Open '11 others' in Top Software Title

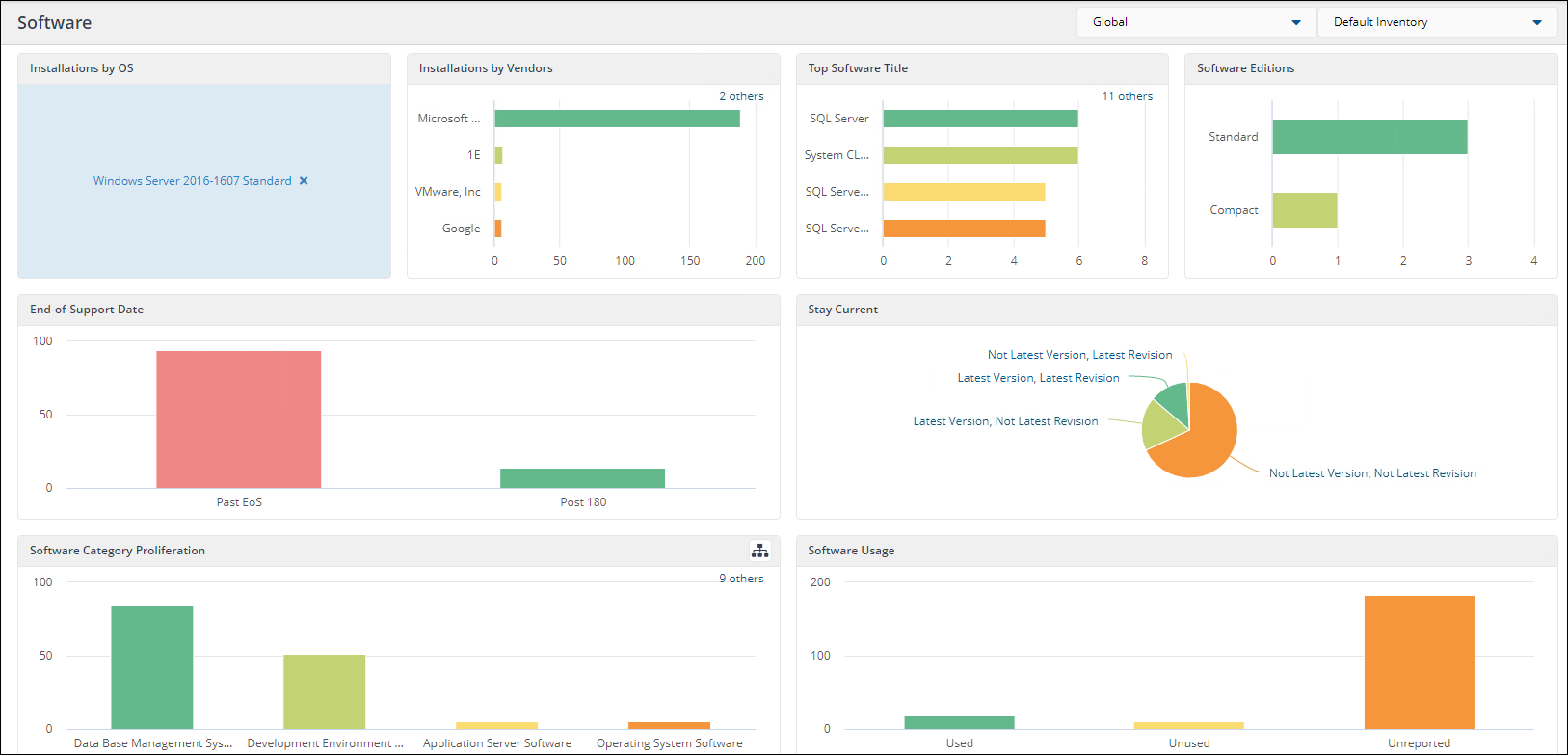tap(1127, 96)
